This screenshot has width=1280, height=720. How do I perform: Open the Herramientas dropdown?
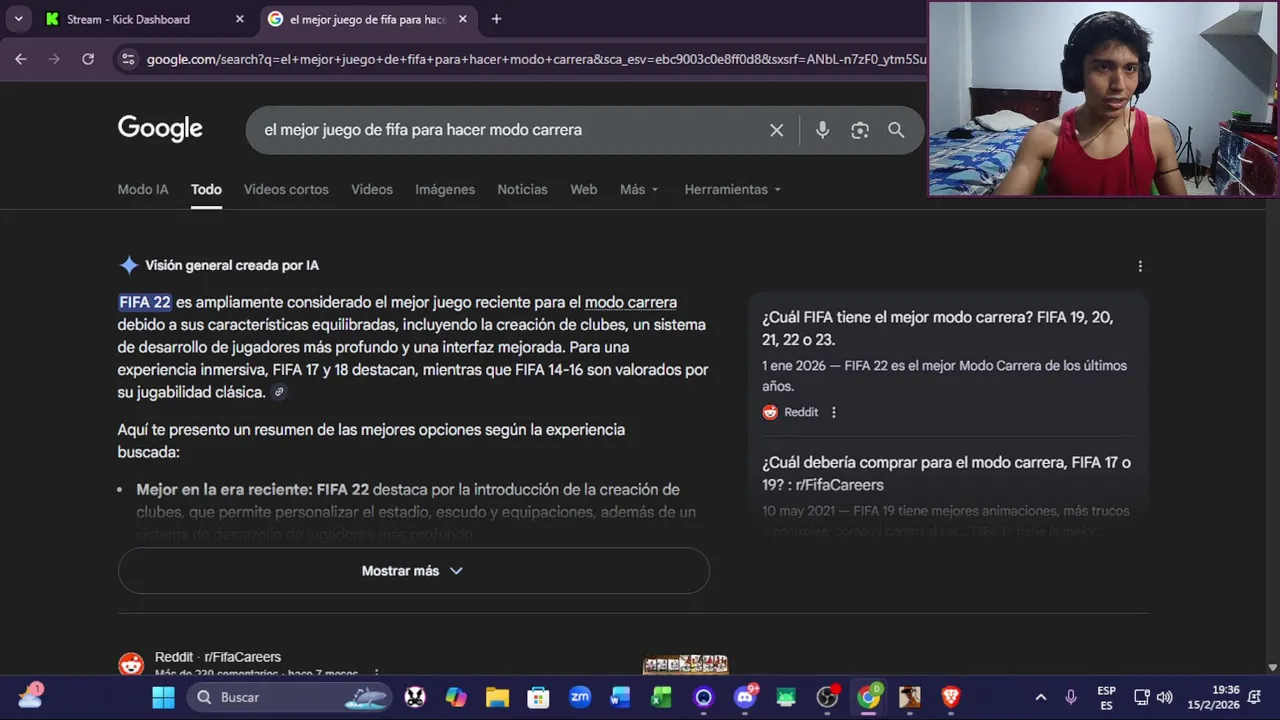[x=732, y=189]
